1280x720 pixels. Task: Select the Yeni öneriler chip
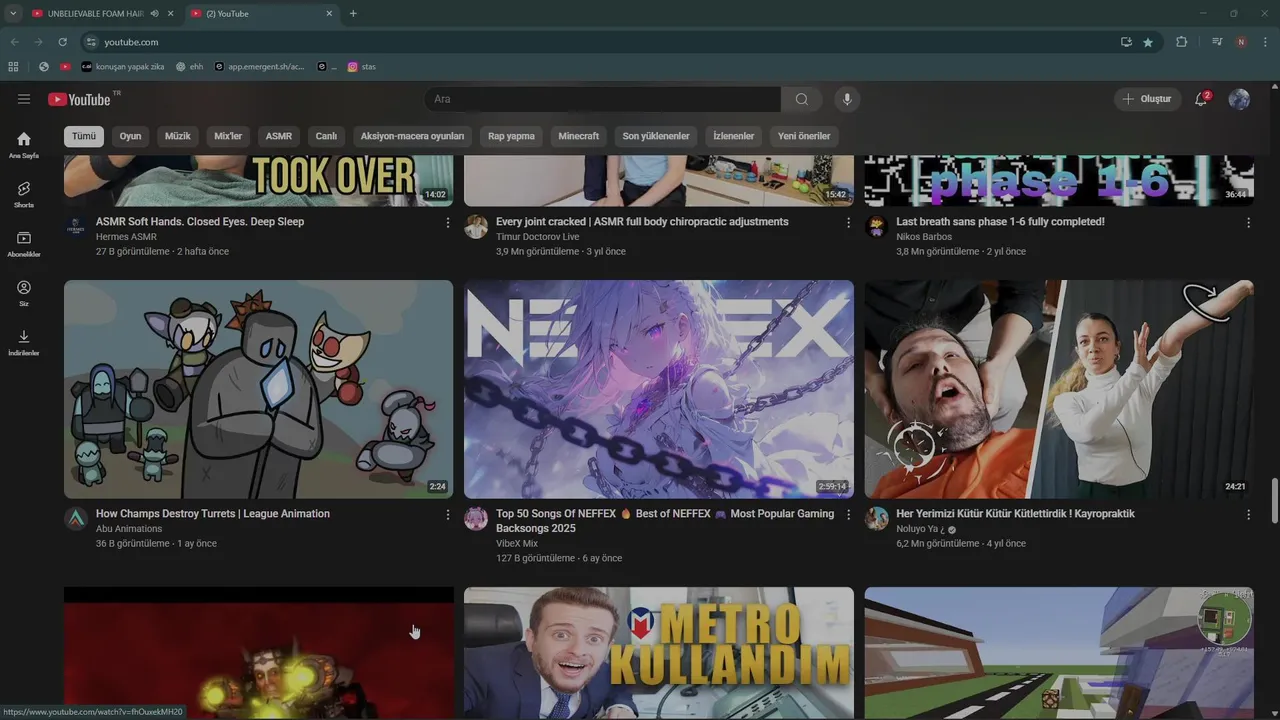(x=804, y=136)
